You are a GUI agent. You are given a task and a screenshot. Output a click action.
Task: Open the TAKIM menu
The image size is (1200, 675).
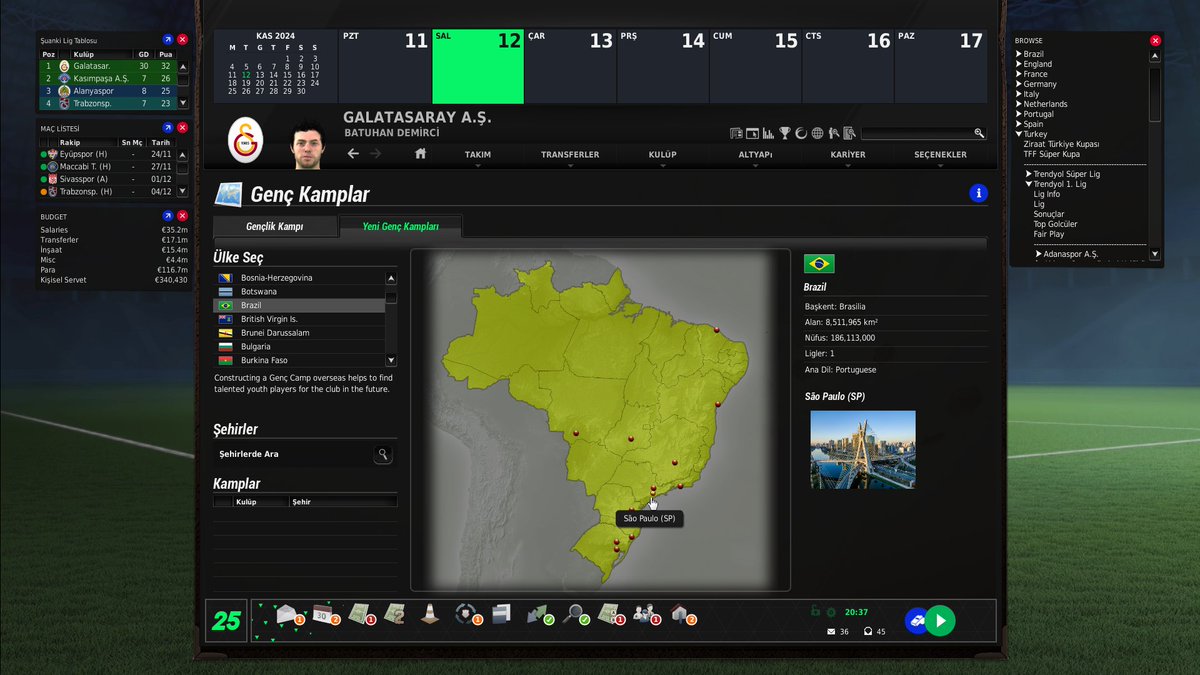coord(477,155)
